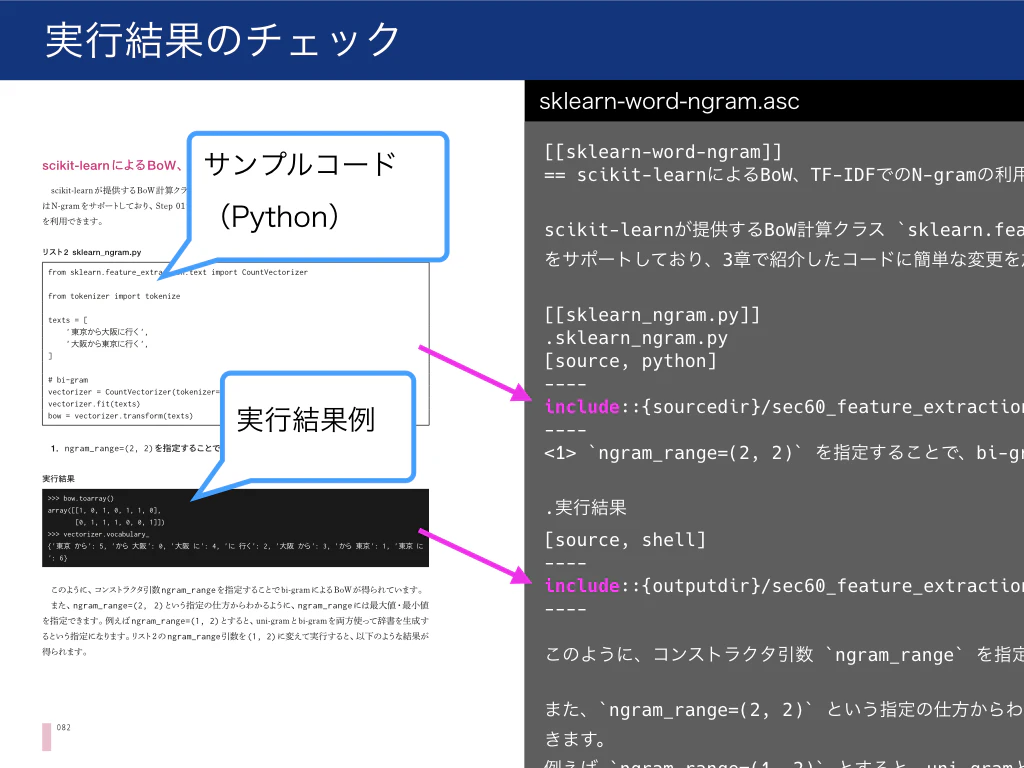Click the '[source, shell]' attribute line
Screen dimensions: 1024x768
pyautogui.click(x=625, y=540)
